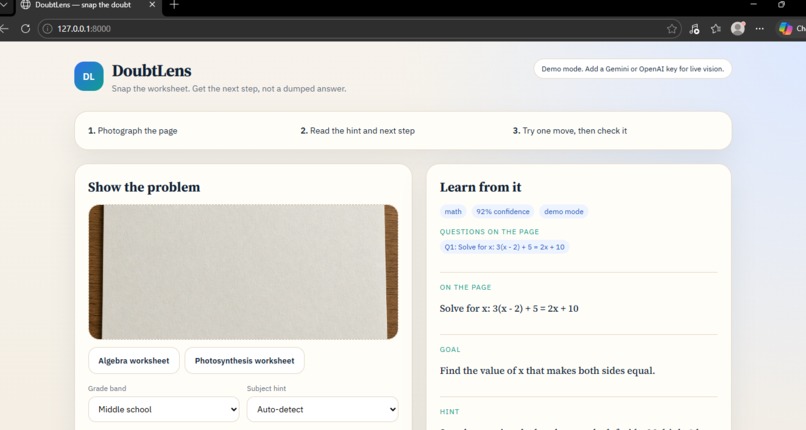This screenshot has height=430, width=806.
Task: Minimize the browser window
Action: click(753, 5)
